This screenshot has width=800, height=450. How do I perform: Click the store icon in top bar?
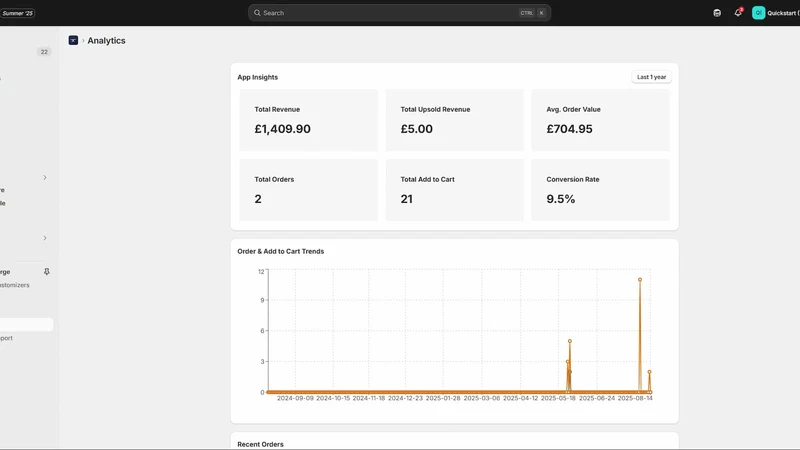pyautogui.click(x=717, y=13)
